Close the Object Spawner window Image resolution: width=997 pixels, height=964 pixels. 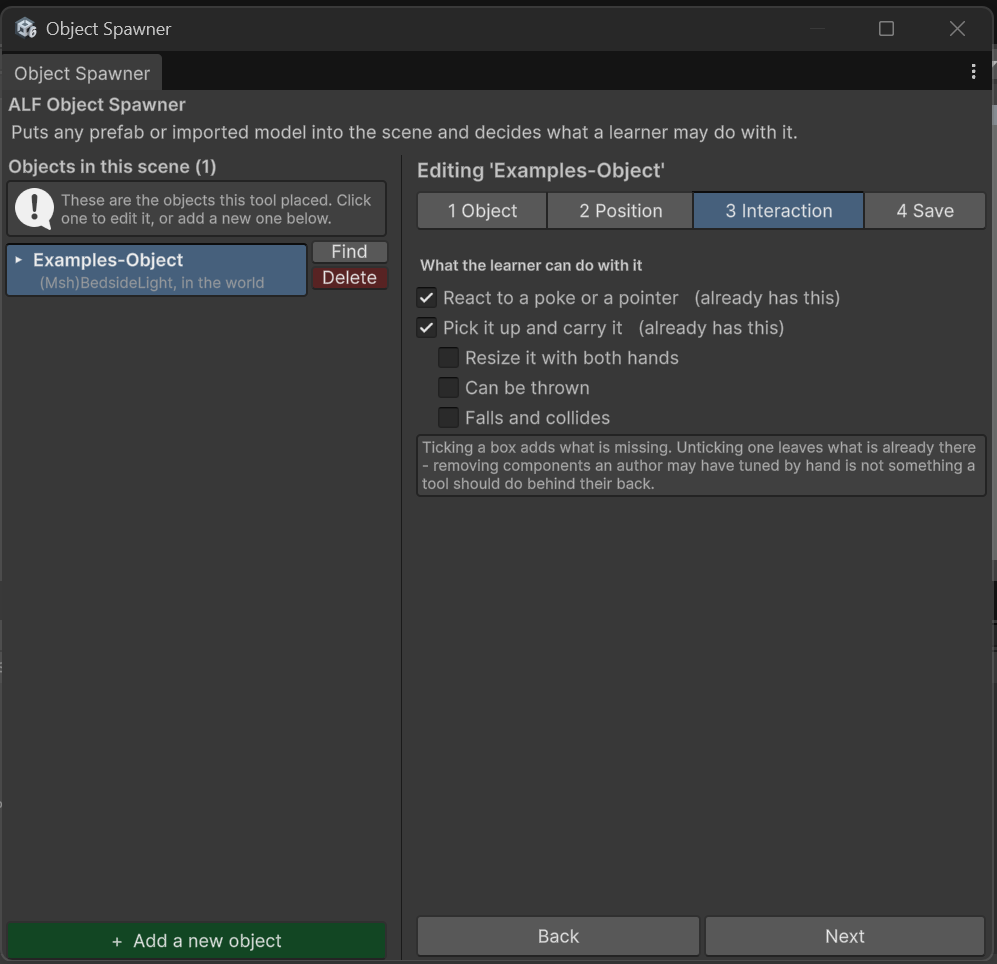point(957,29)
